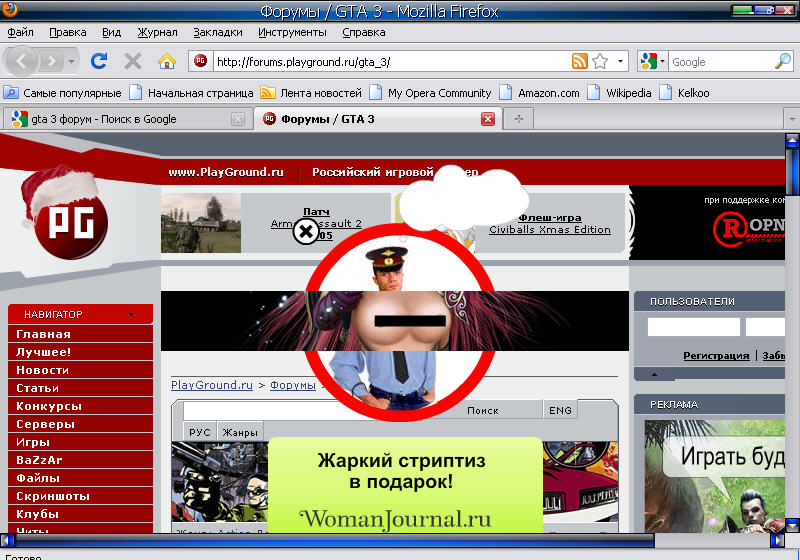Open Клубы in the navigator
800x560 pixels.
[81, 514]
